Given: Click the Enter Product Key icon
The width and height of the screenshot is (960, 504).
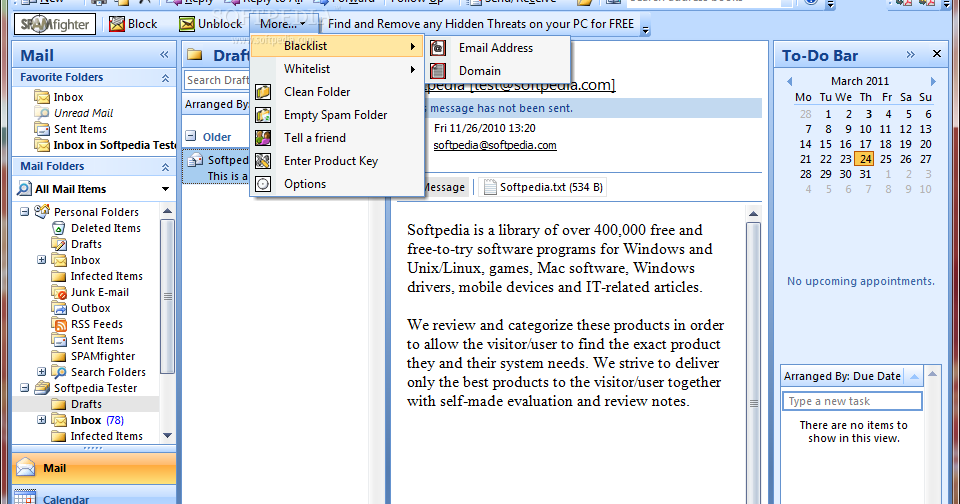Looking at the screenshot, I should (x=263, y=161).
